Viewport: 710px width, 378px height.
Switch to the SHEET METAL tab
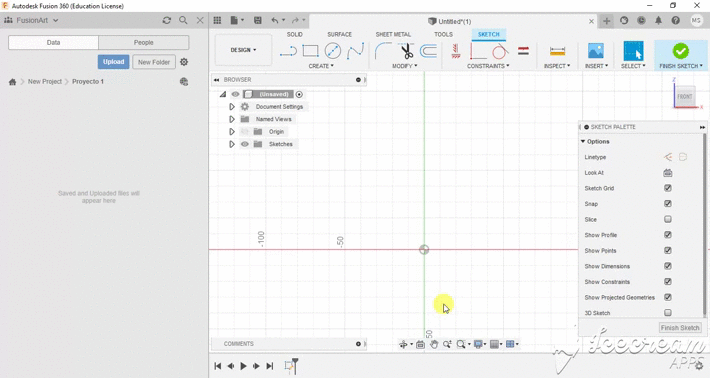(393, 34)
